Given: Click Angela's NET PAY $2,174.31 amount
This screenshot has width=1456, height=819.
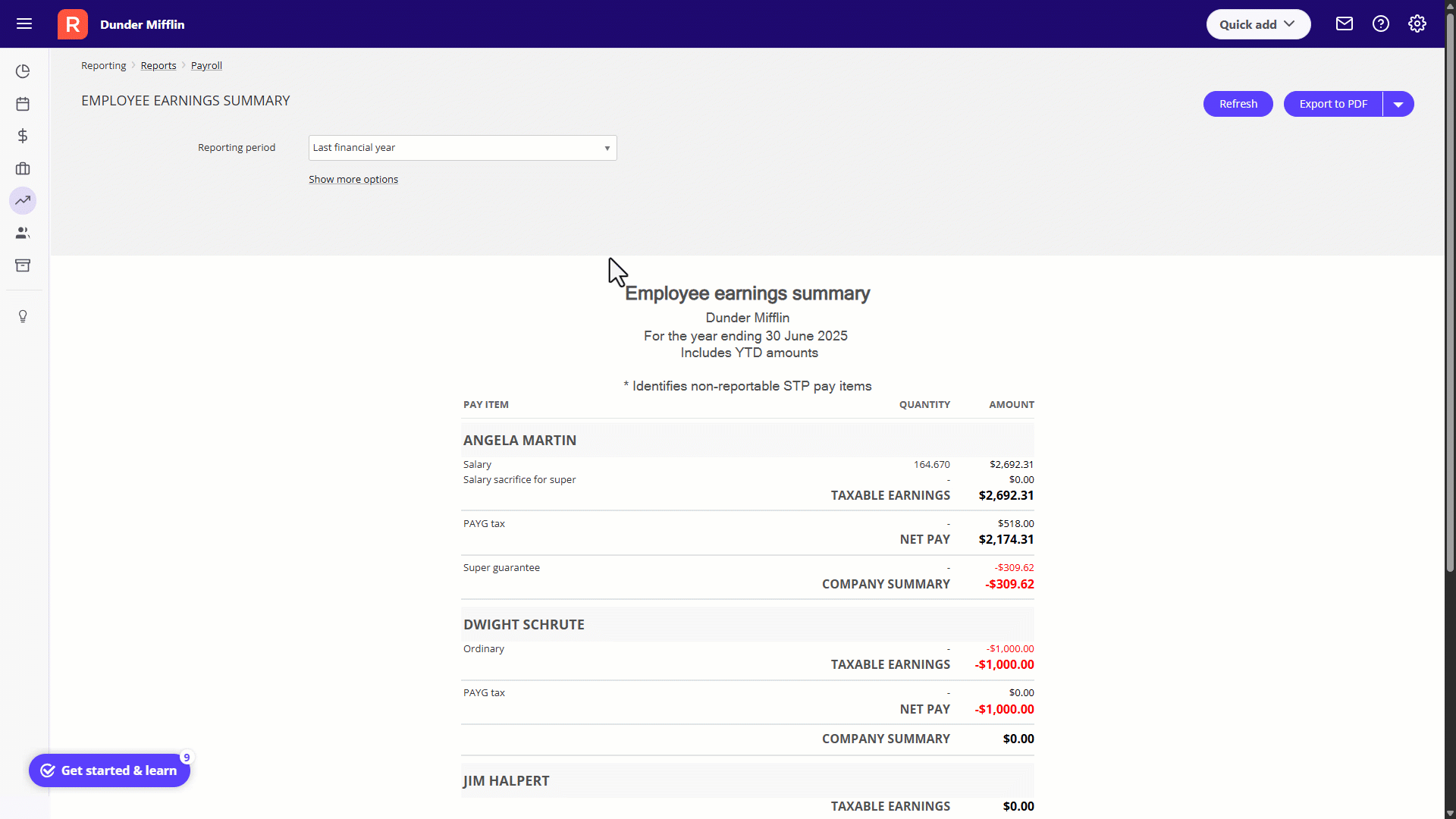Looking at the screenshot, I should coord(1006,540).
